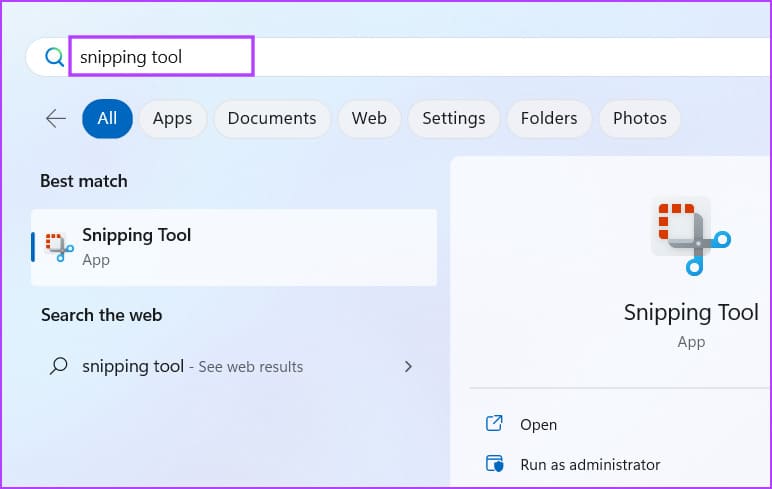
Task: Expand web results with the chevron arrow
Action: (408, 366)
